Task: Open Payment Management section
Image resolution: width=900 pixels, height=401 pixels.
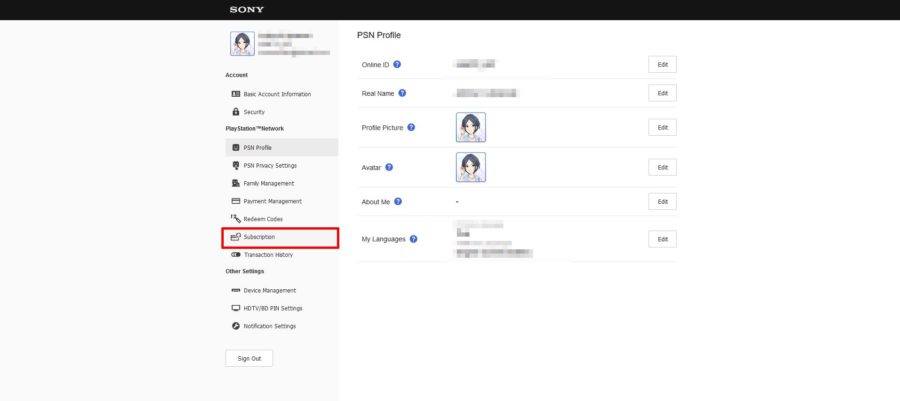Action: (282, 201)
